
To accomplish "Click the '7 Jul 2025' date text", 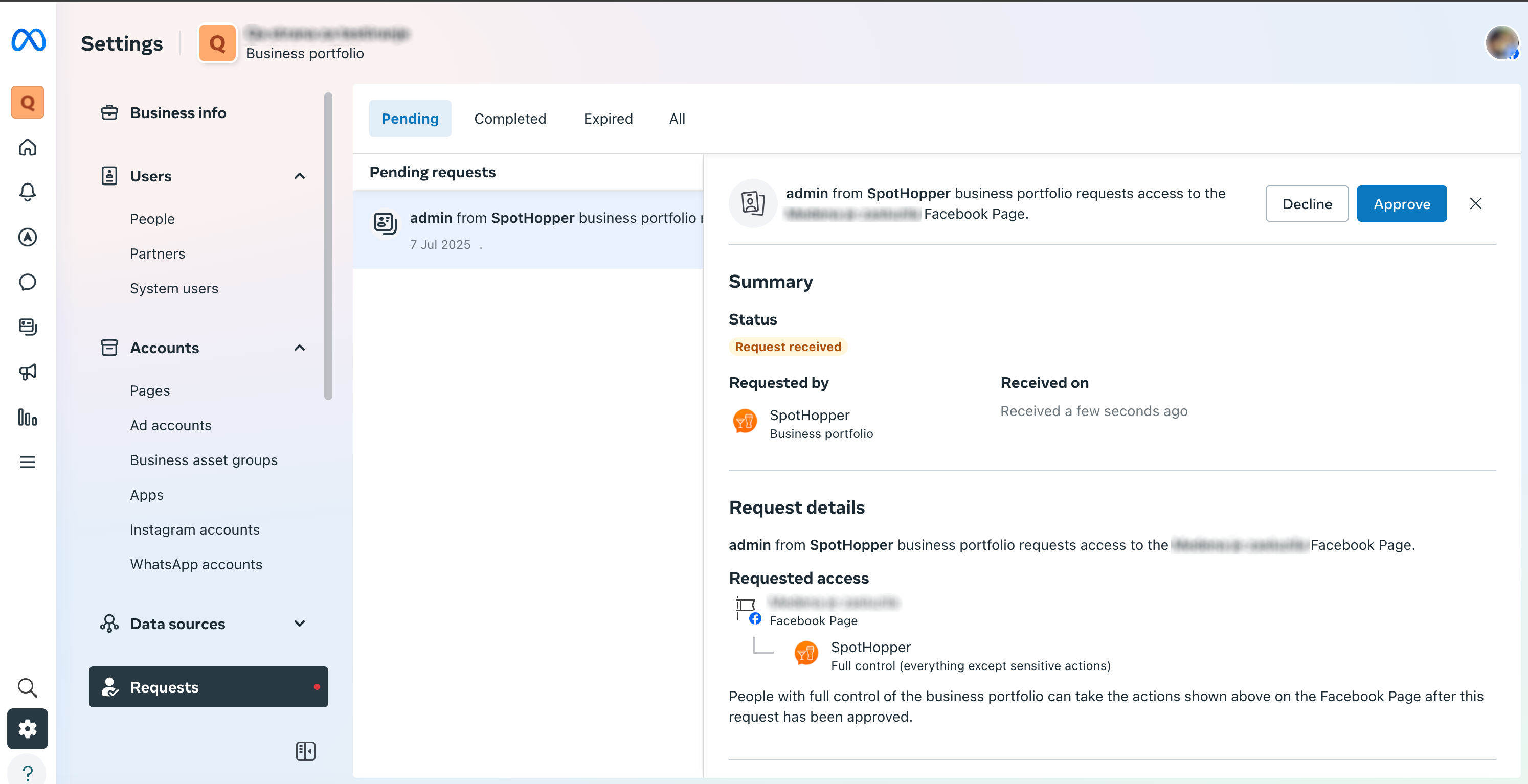I will pos(440,244).
